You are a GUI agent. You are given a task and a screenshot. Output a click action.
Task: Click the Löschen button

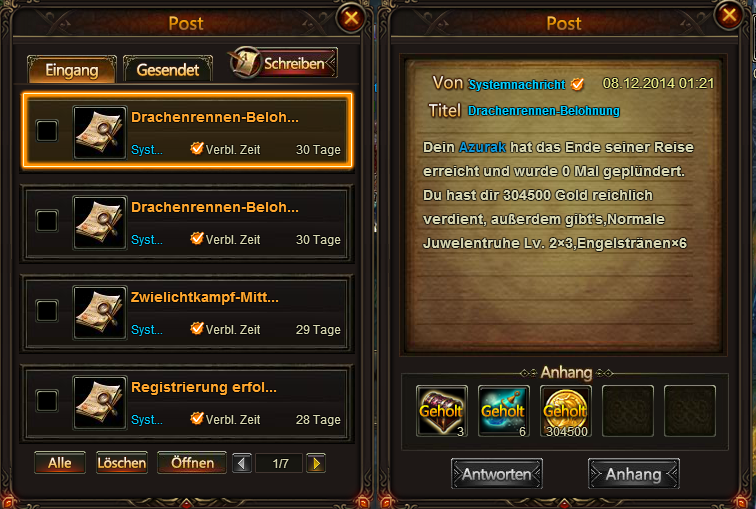122,463
